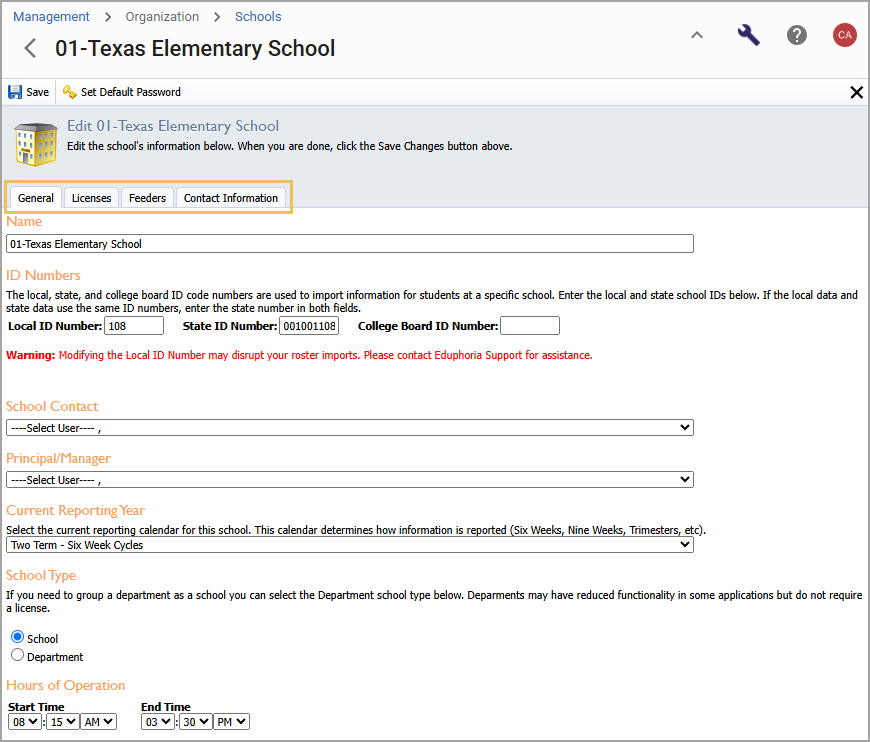This screenshot has width=870, height=742.
Task: Open the Start Time AM/PM dropdown
Action: pos(99,721)
